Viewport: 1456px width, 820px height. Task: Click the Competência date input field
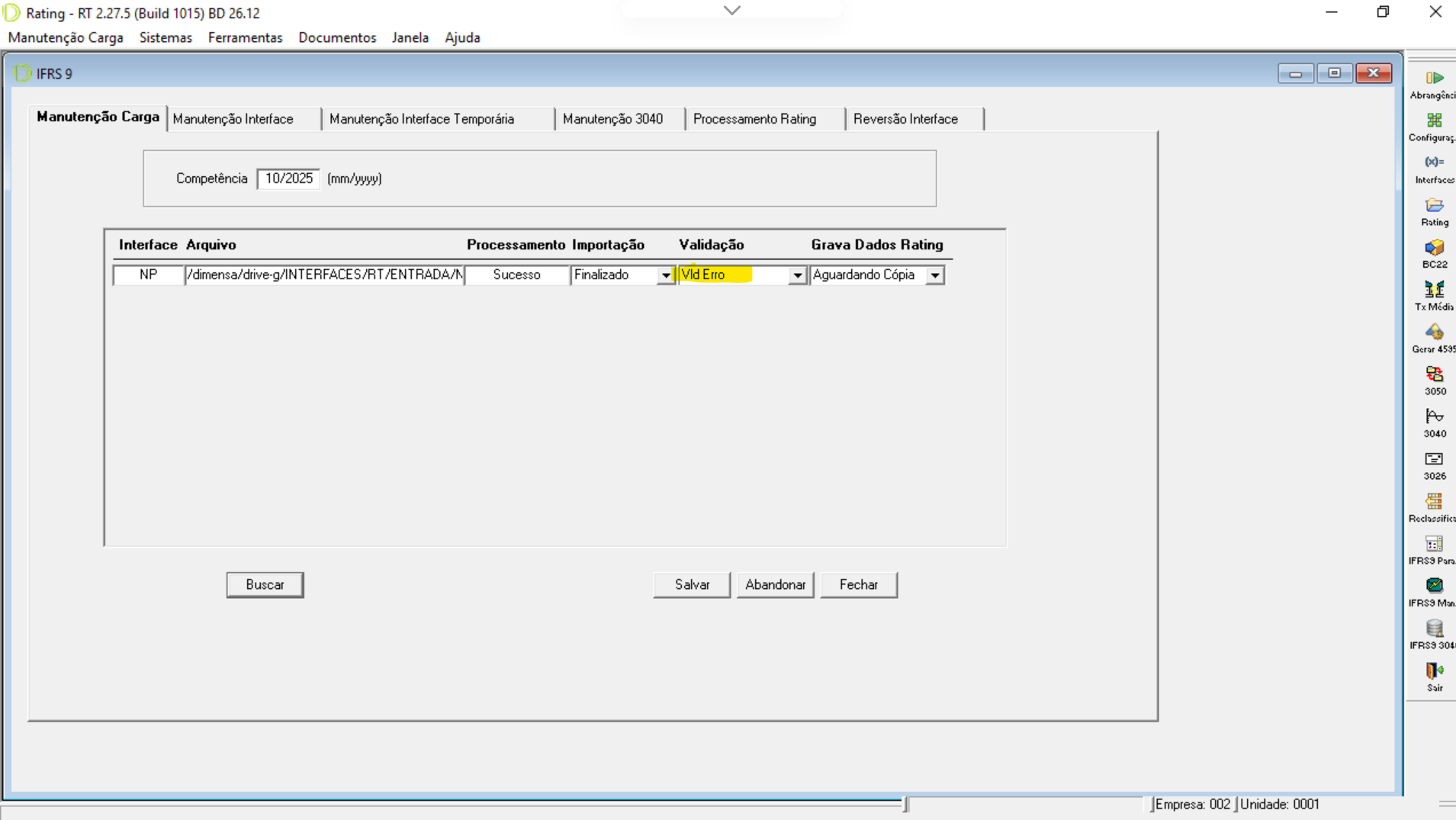288,178
